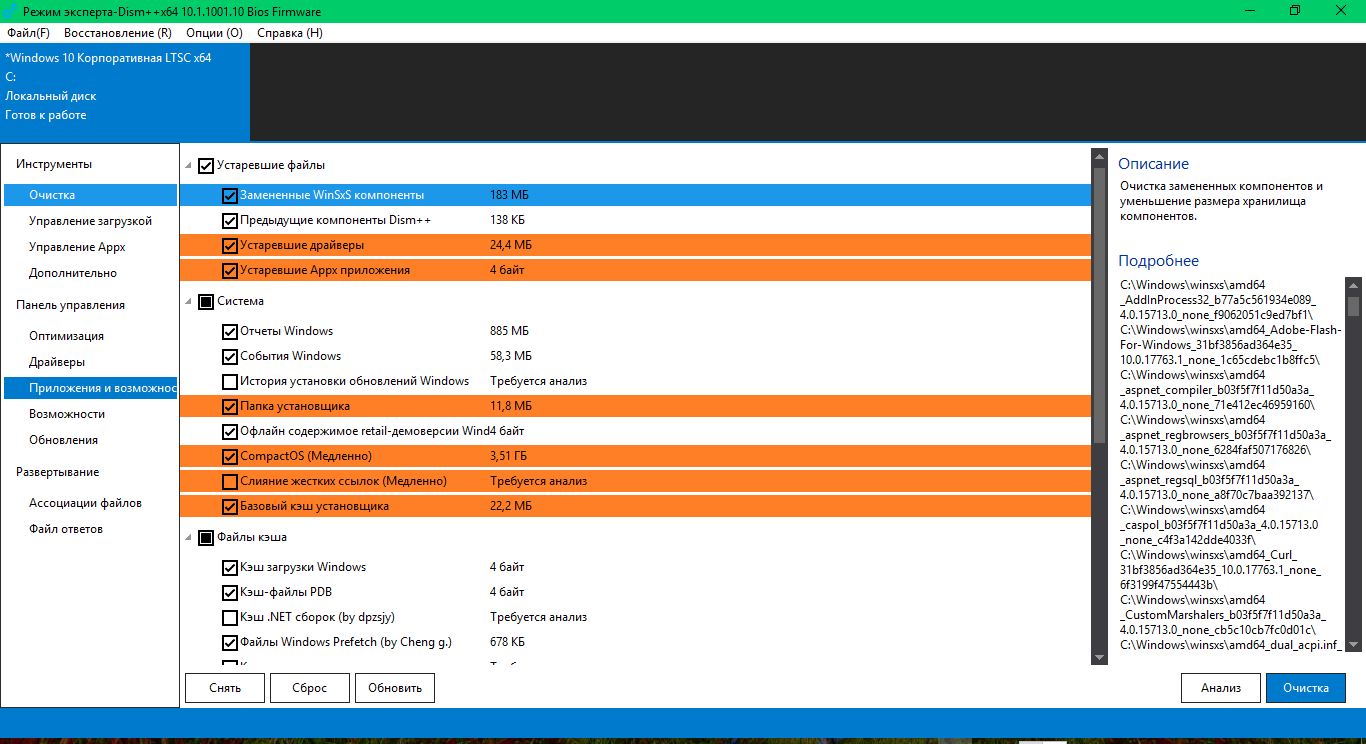1366x744 pixels.
Task: Click the 885 МБ reports size
Action: (x=509, y=331)
